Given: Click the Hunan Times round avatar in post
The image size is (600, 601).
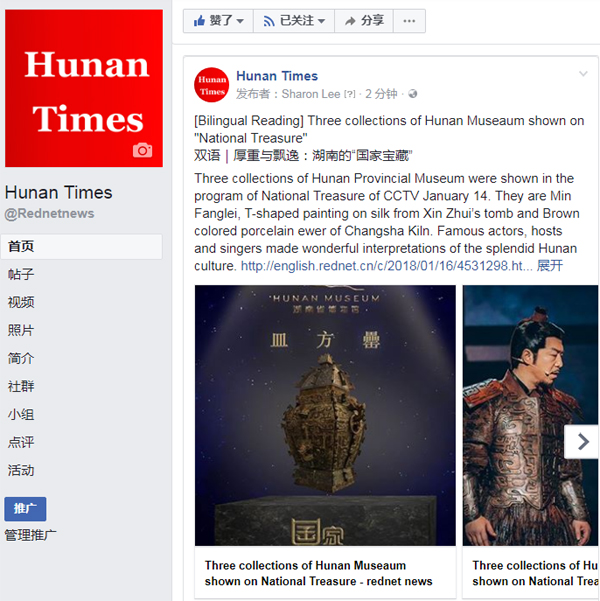Looking at the screenshot, I should coord(211,85).
